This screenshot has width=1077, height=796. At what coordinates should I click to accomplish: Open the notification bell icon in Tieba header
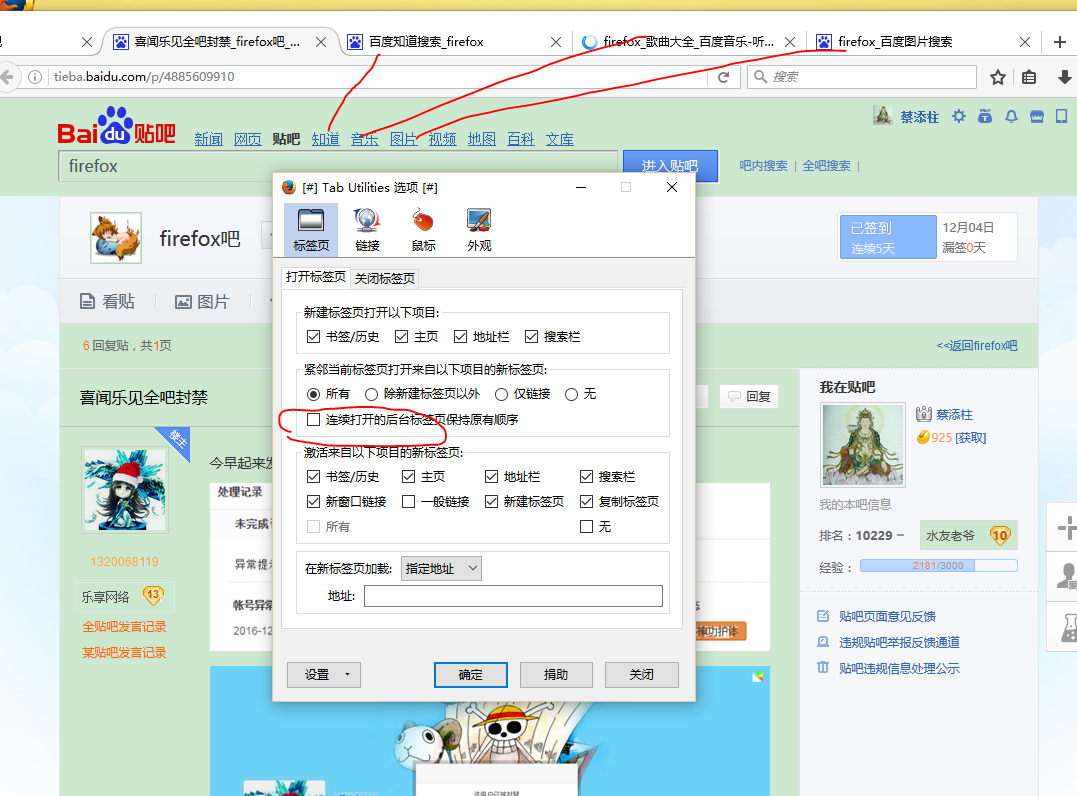[1011, 116]
